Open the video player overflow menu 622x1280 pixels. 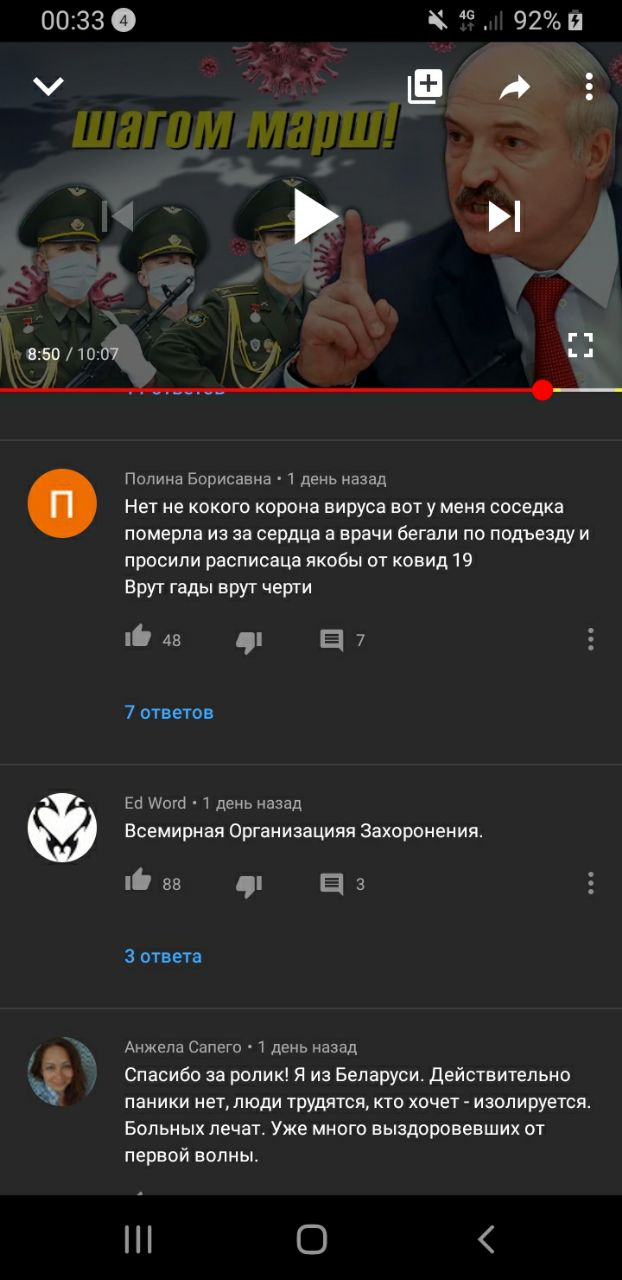(589, 87)
